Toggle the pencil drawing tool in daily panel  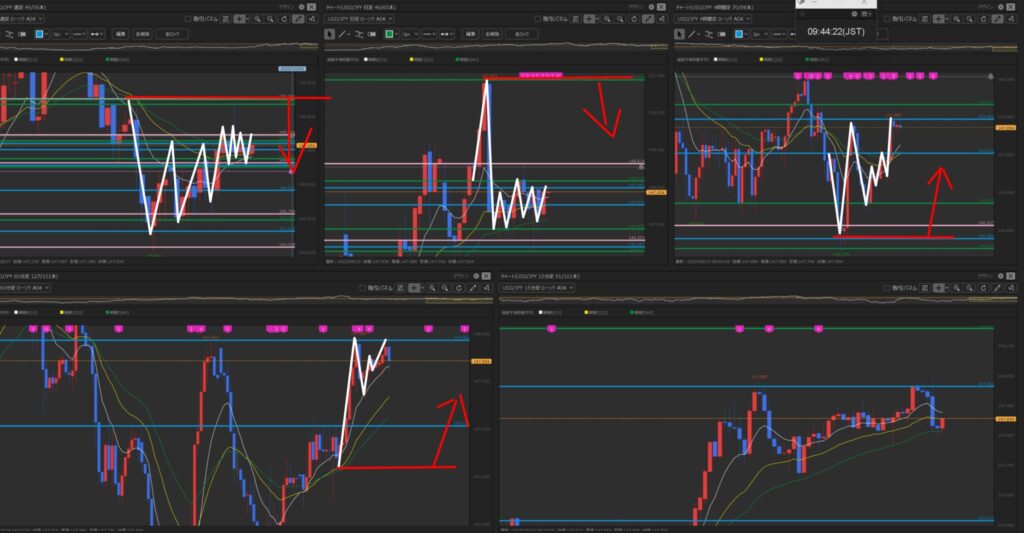[x=648, y=19]
